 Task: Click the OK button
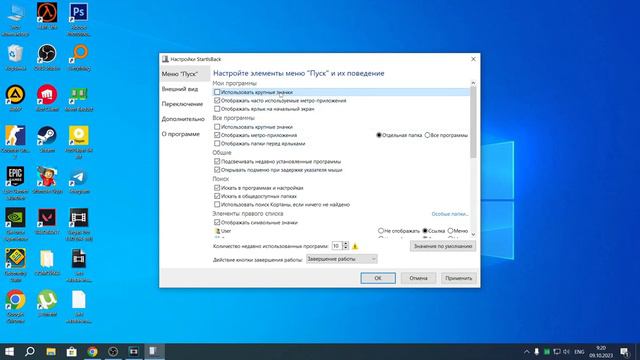[x=378, y=278]
